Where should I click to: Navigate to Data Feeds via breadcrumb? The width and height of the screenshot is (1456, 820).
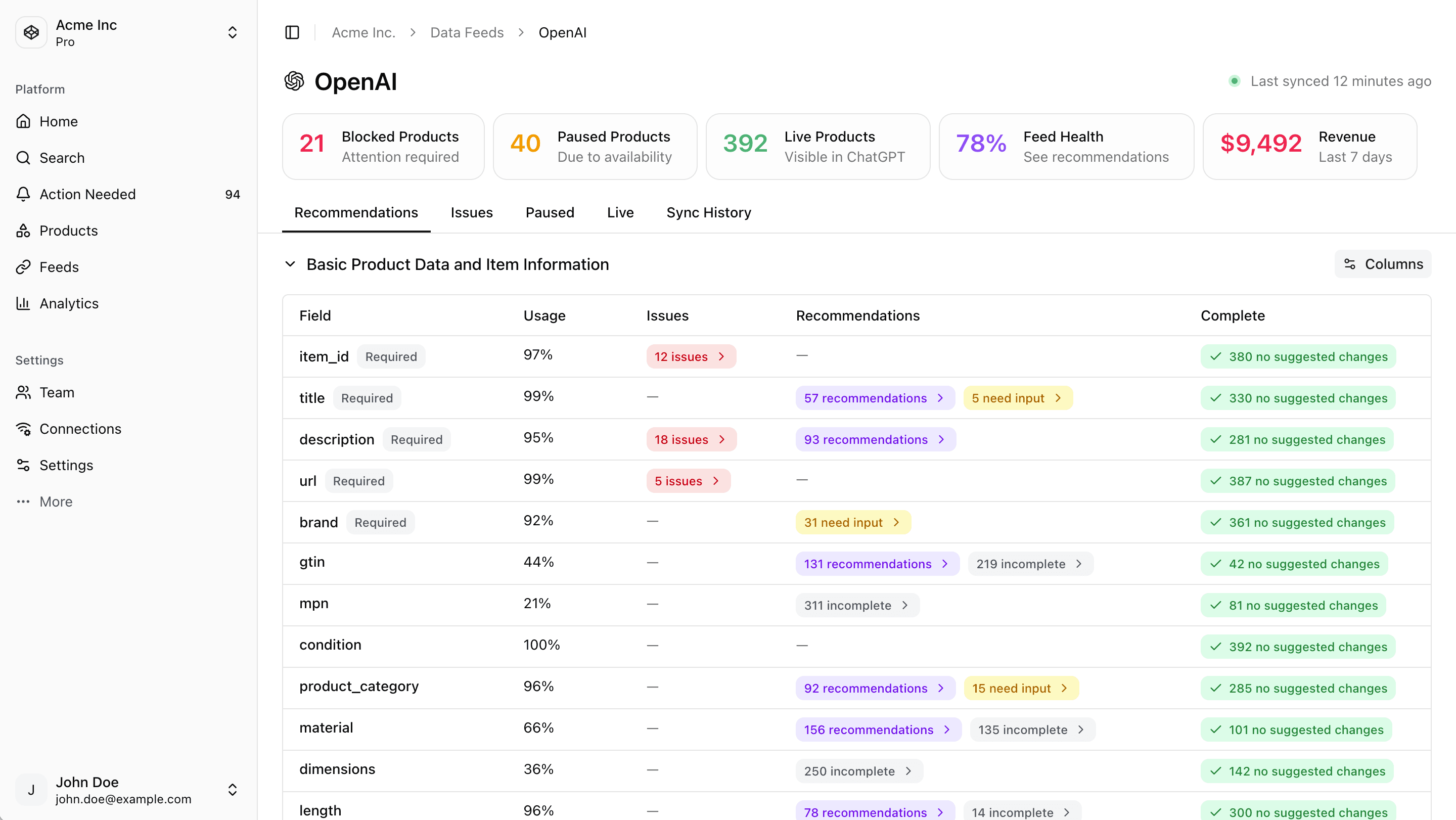point(466,32)
